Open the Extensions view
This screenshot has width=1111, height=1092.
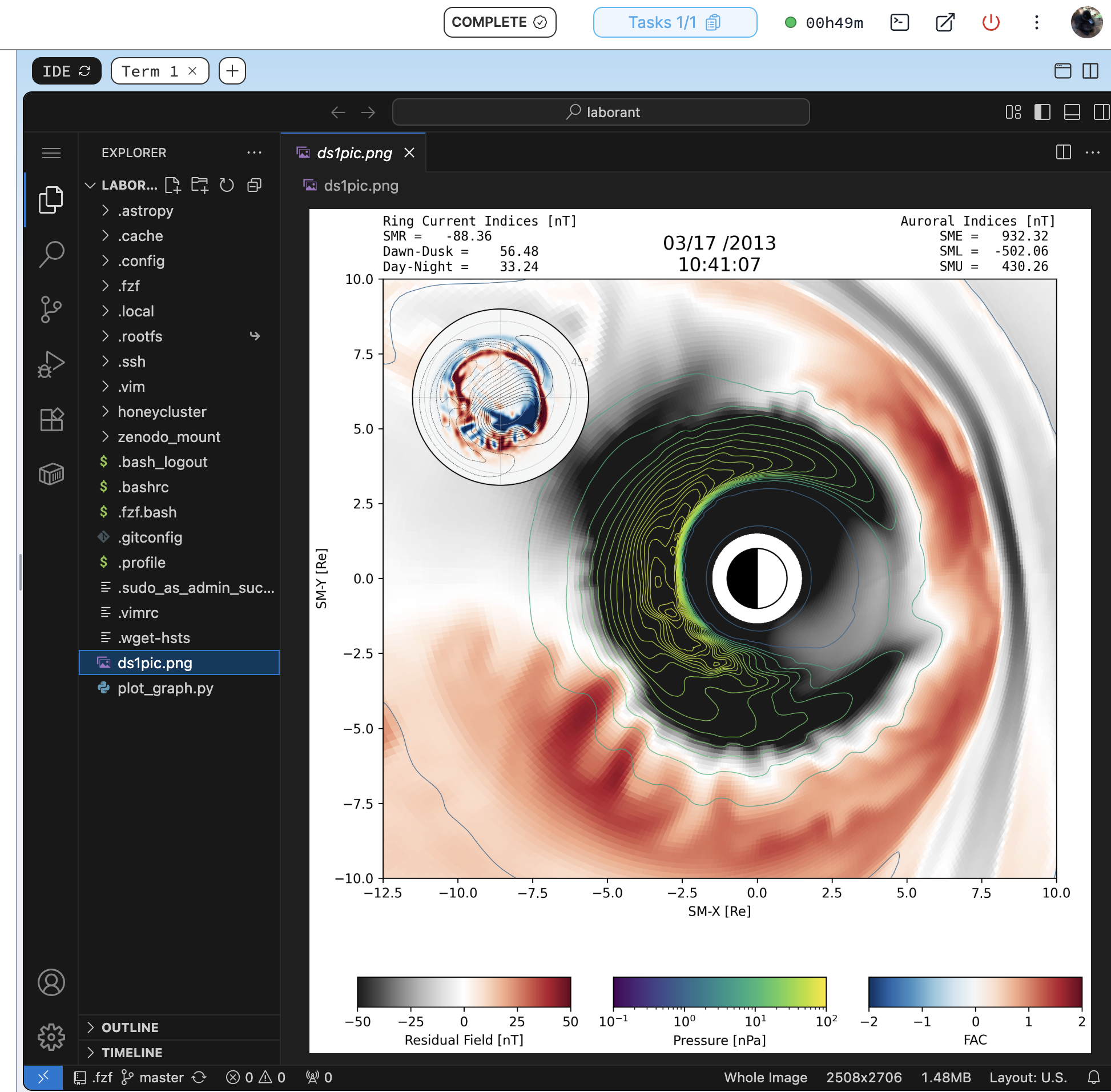51,419
